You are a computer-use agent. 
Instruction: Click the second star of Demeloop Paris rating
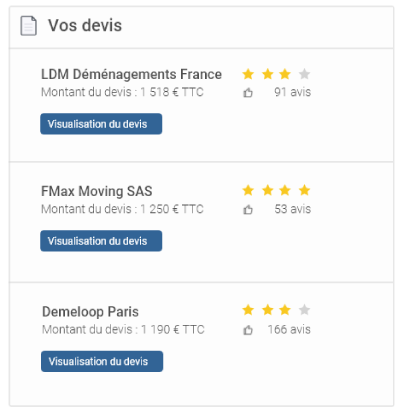coord(268,310)
